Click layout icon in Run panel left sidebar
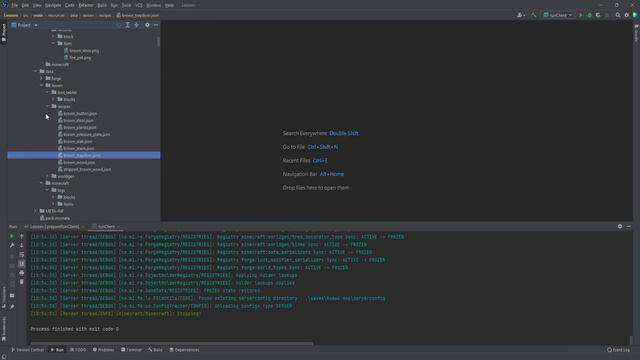Screen dimensions: 640x360 pos(12,295)
